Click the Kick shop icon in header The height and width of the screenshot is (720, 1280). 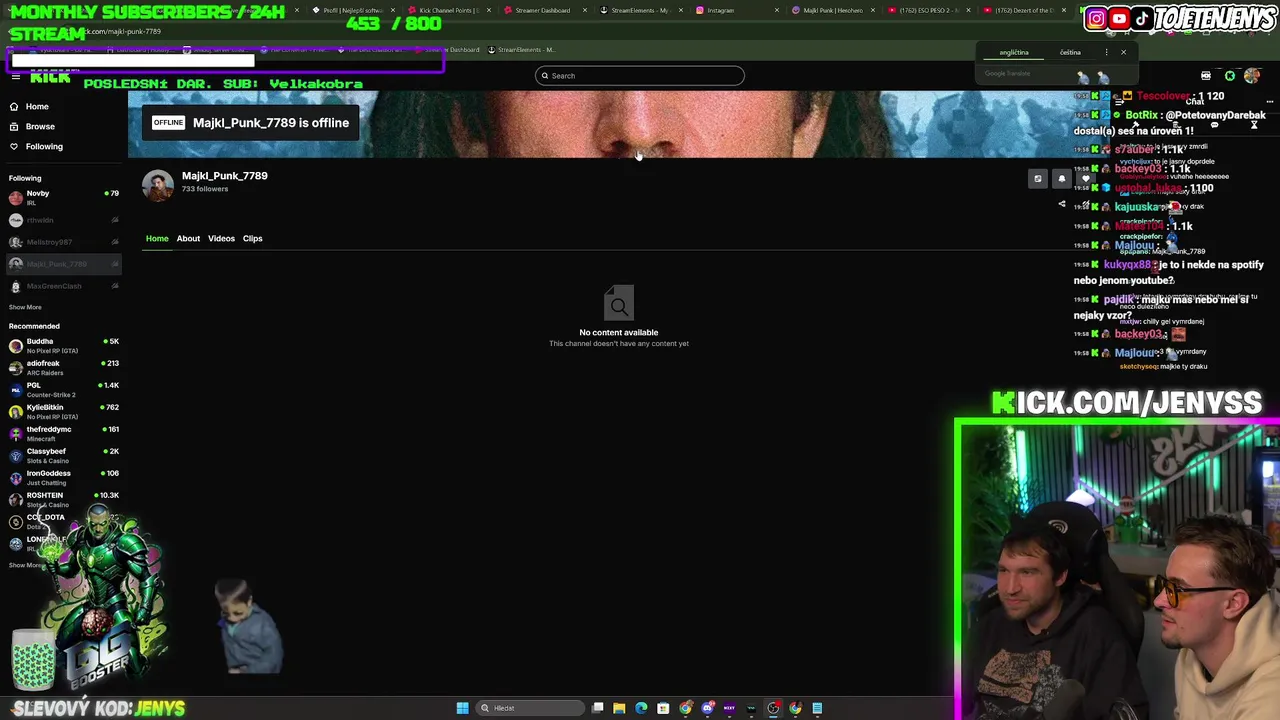click(1206, 76)
